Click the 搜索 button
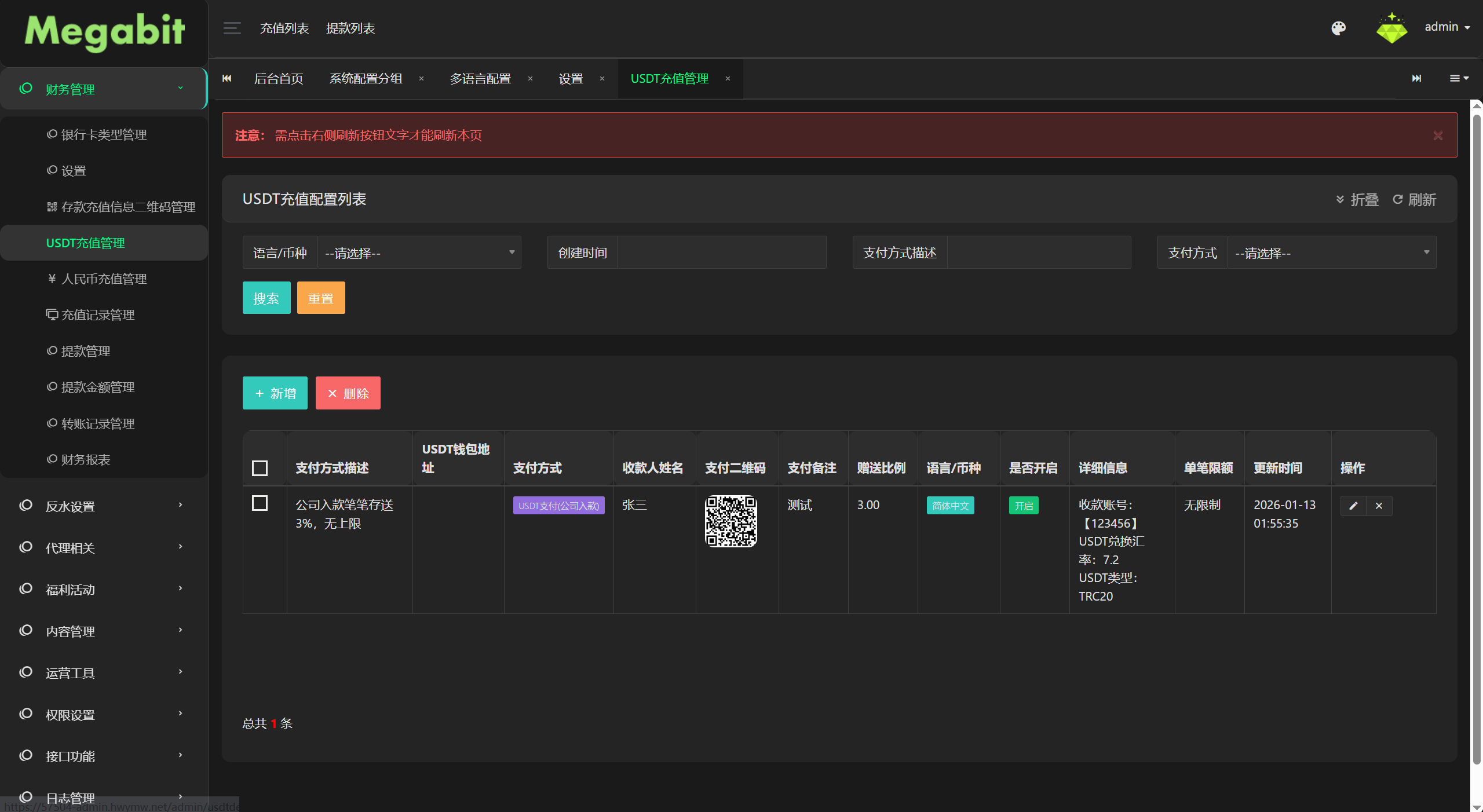 tap(266, 298)
